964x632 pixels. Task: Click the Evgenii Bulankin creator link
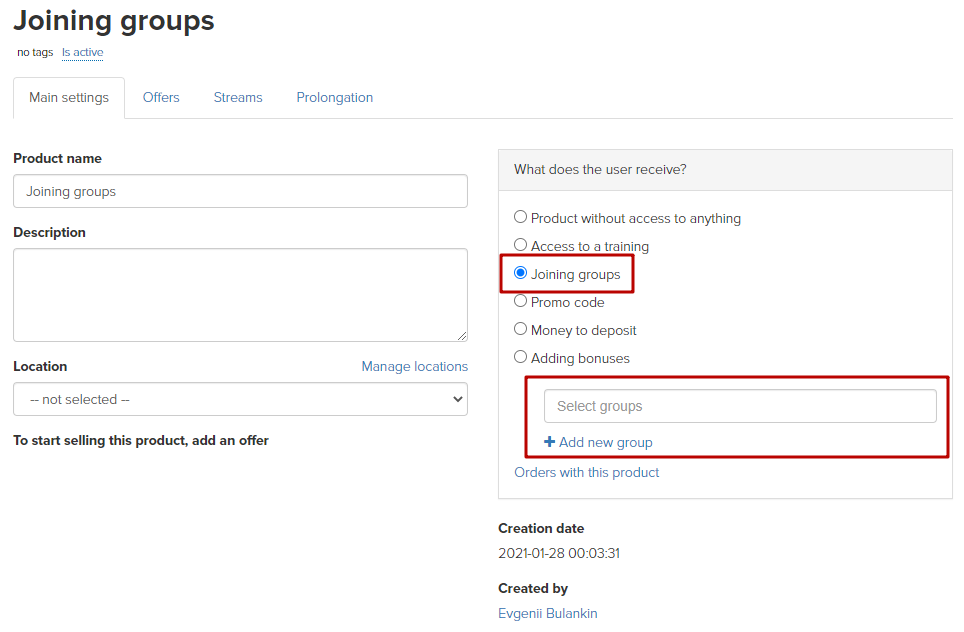[548, 613]
